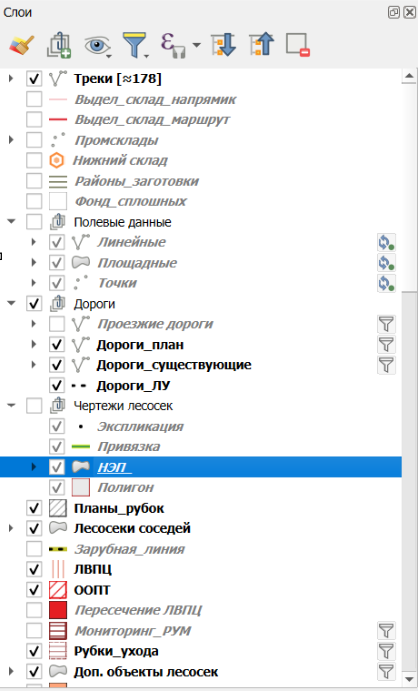The image size is (418, 691).
Task: Expand the НЭП_ layer node
Action: (34, 467)
